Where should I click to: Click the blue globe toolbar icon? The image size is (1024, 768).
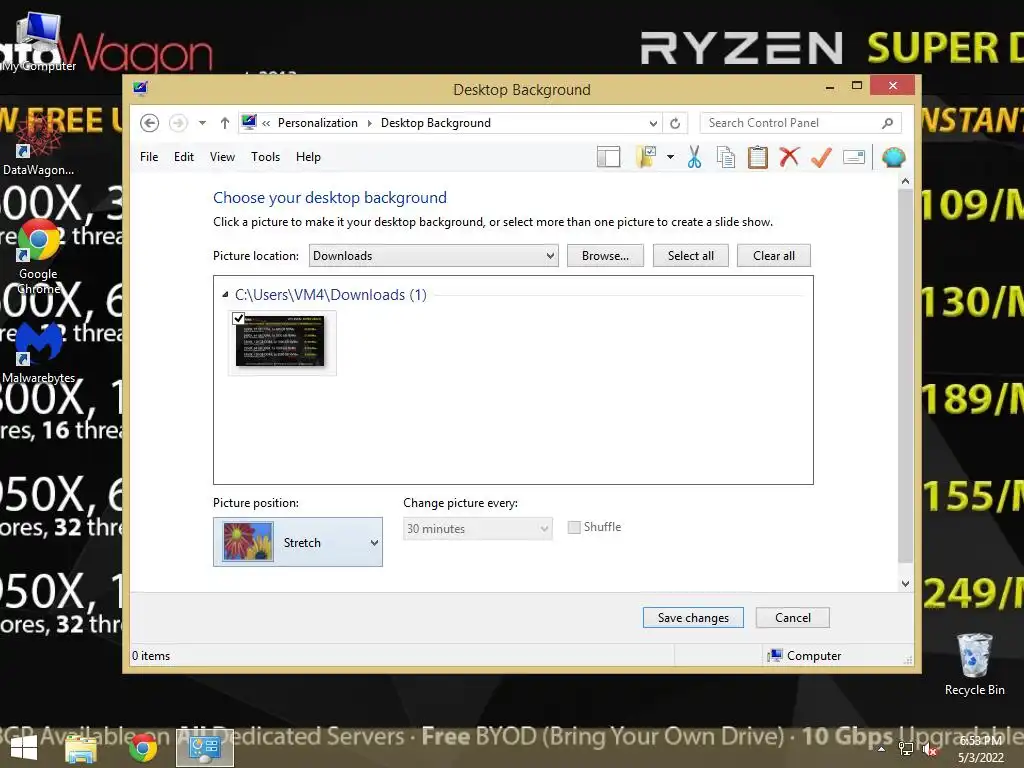pos(893,157)
